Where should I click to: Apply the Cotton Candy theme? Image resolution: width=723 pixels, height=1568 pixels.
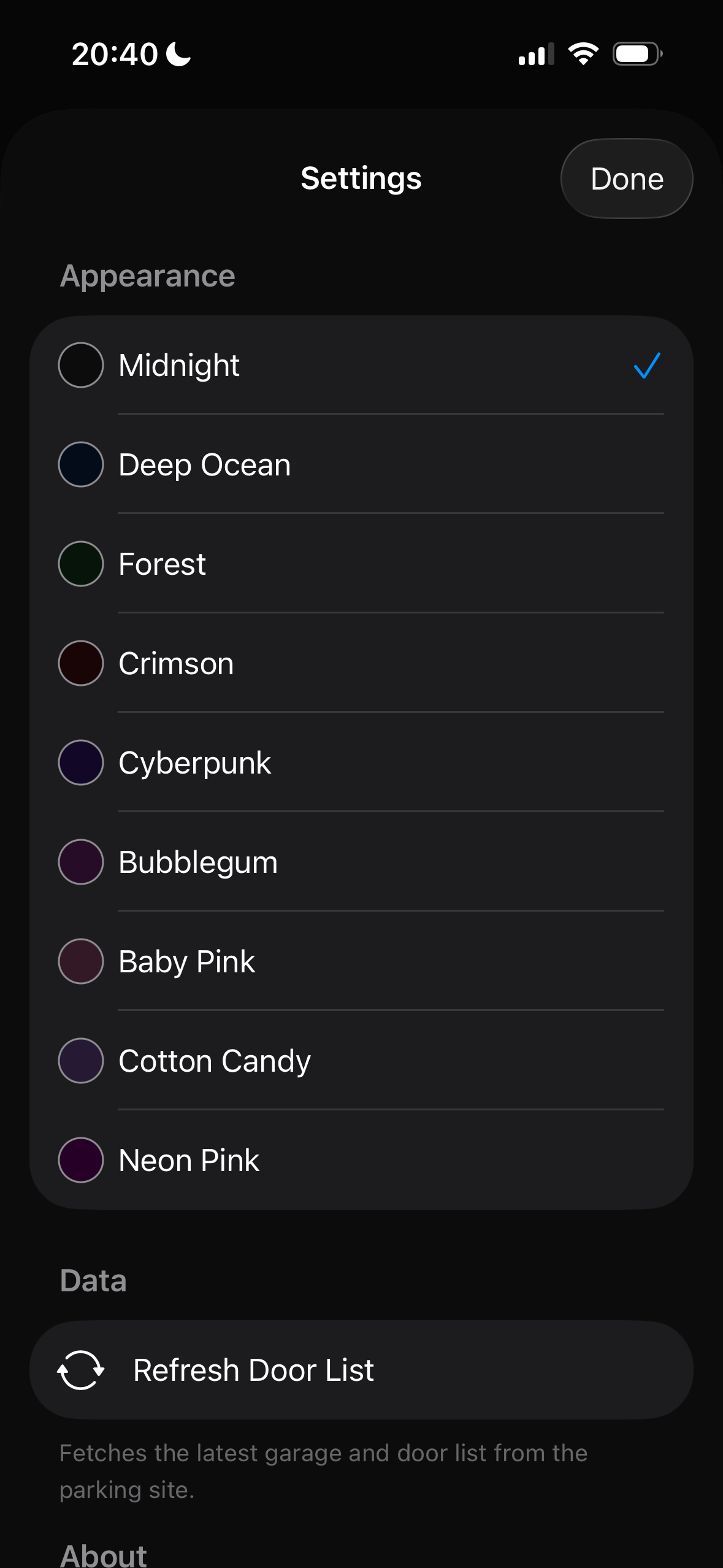click(361, 1061)
